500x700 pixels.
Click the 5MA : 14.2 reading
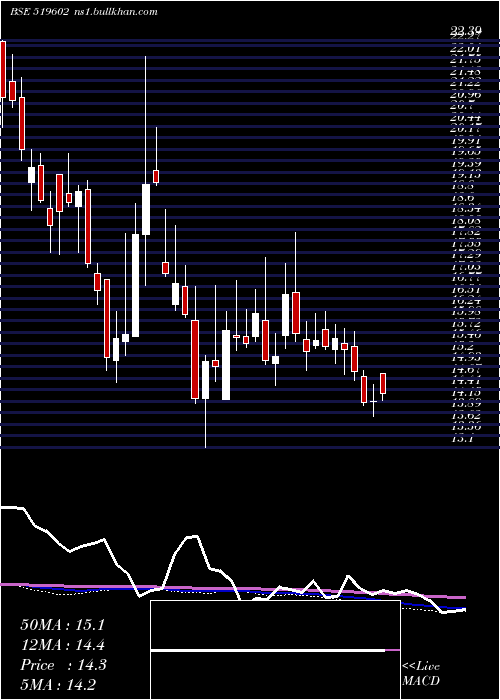(58, 685)
